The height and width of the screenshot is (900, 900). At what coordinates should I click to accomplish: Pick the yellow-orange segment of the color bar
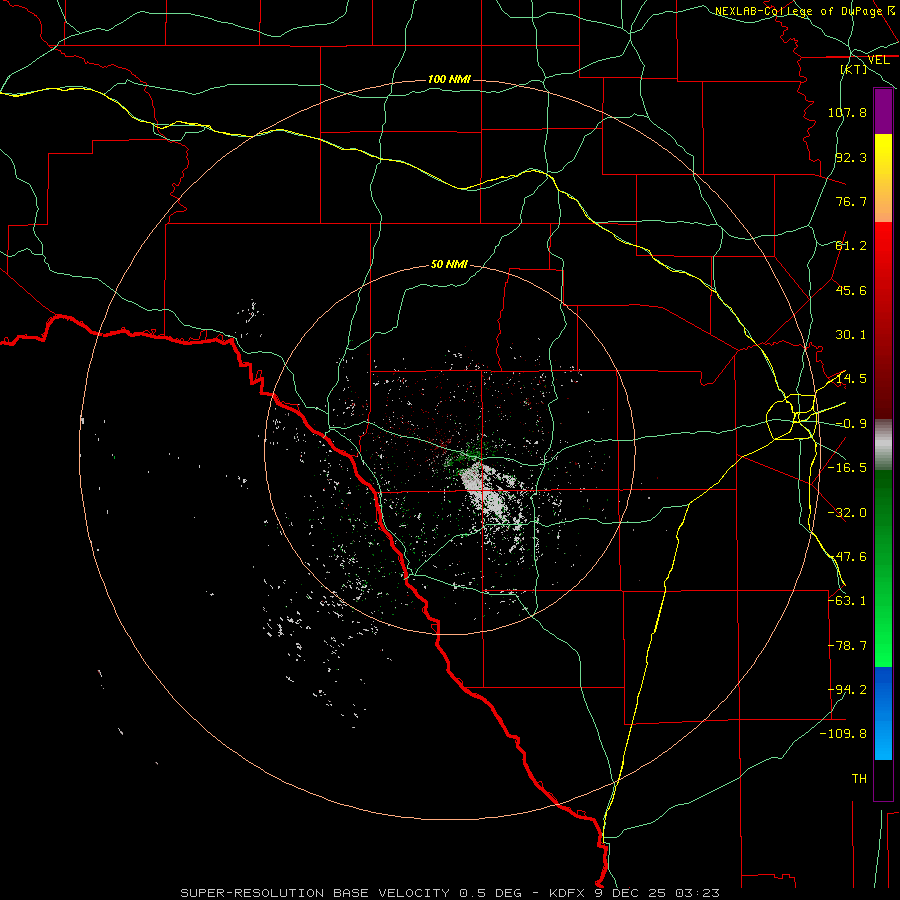tap(883, 178)
